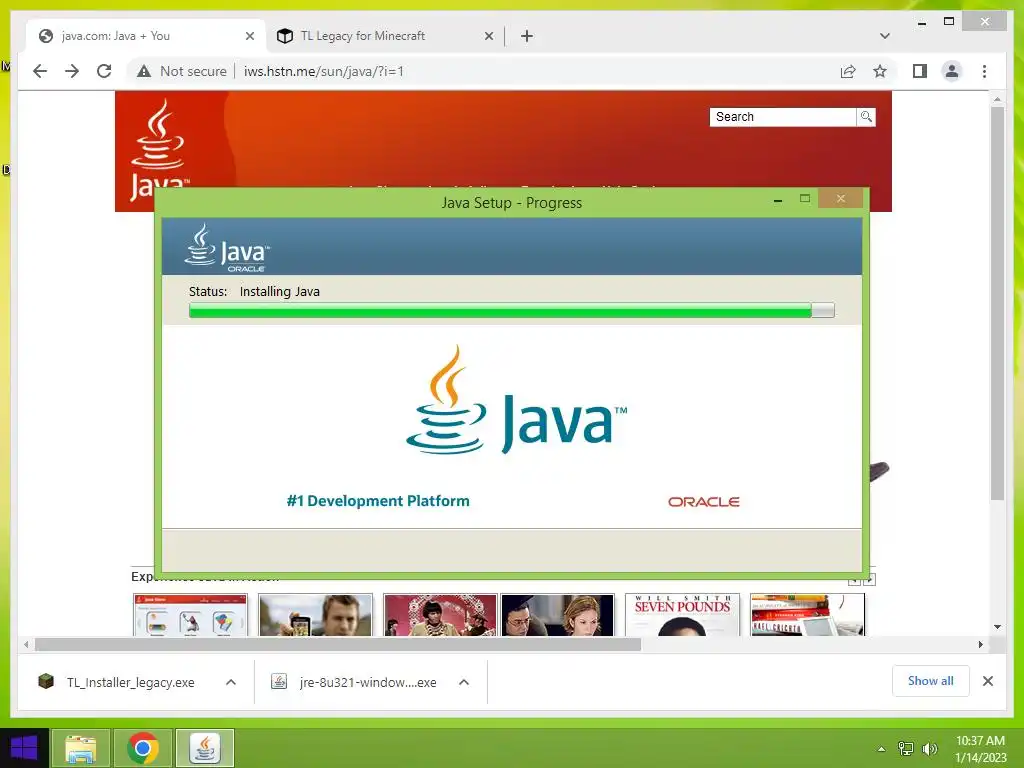1024x768 pixels.
Task: Expand options for TL_Installer_legacy.exe download
Action: [x=231, y=682]
